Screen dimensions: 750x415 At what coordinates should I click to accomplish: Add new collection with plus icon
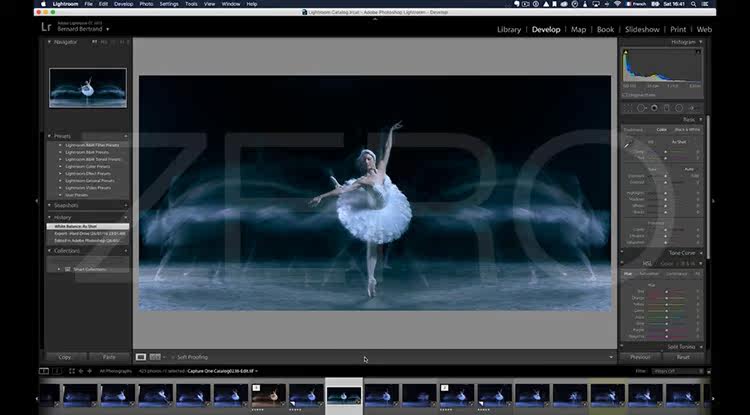[126, 251]
